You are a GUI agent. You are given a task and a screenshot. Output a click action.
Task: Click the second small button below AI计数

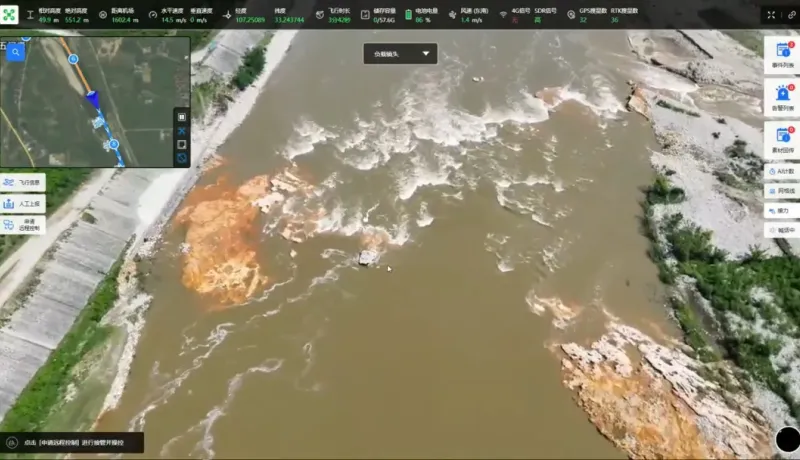[x=782, y=191]
